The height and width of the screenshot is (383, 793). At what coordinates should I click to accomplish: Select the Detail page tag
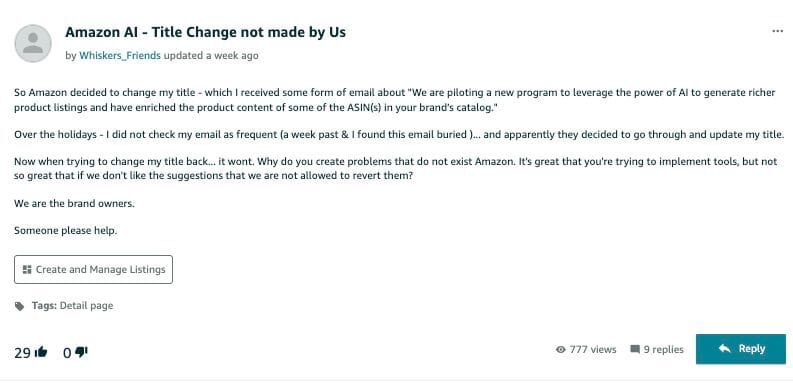point(86,306)
